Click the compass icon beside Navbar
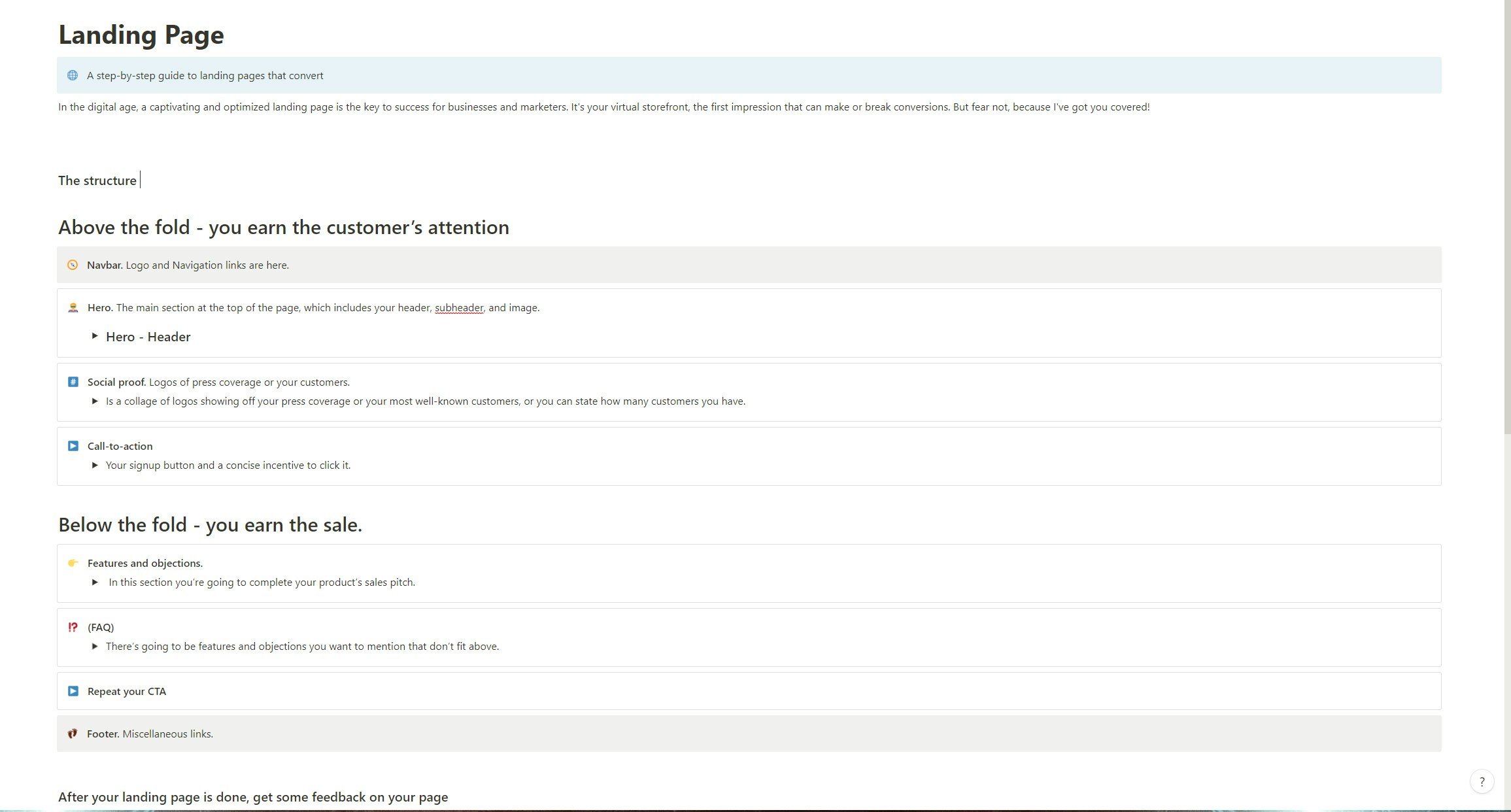The height and width of the screenshot is (812, 1511). (73, 265)
